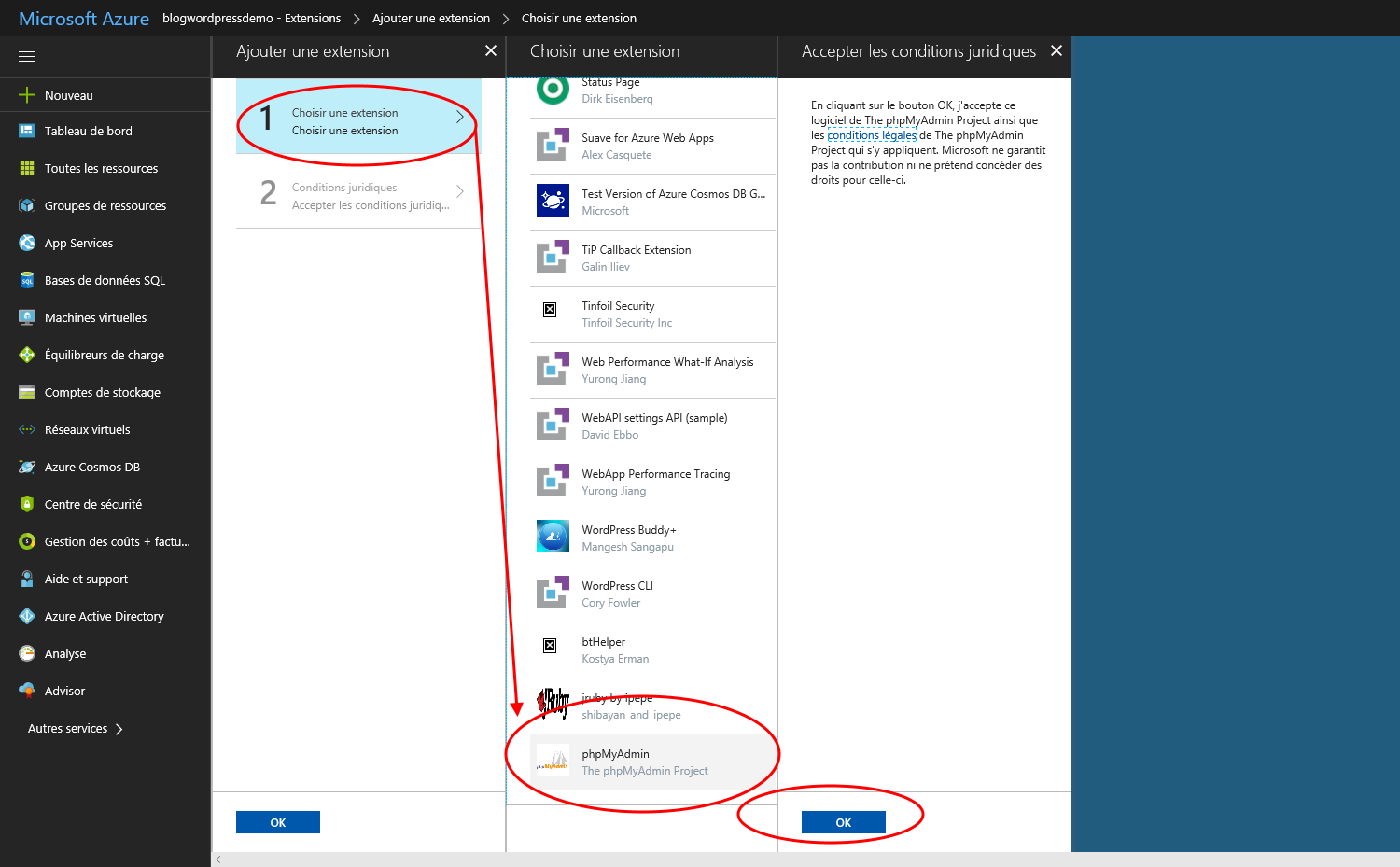Click chevron on step 2 Conditions juridiques
The height and width of the screenshot is (867, 1400).
pyautogui.click(x=459, y=191)
